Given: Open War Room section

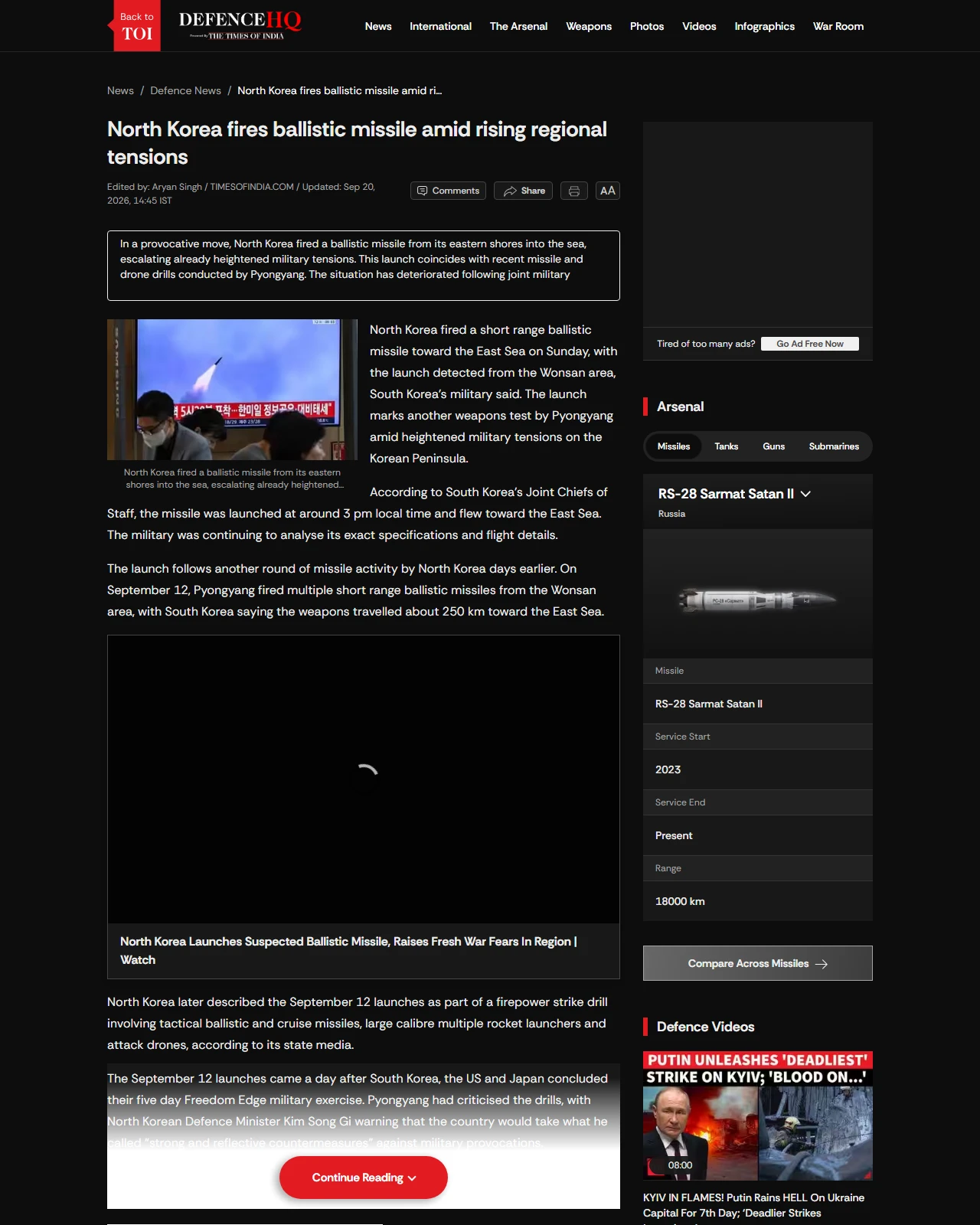Looking at the screenshot, I should [838, 26].
